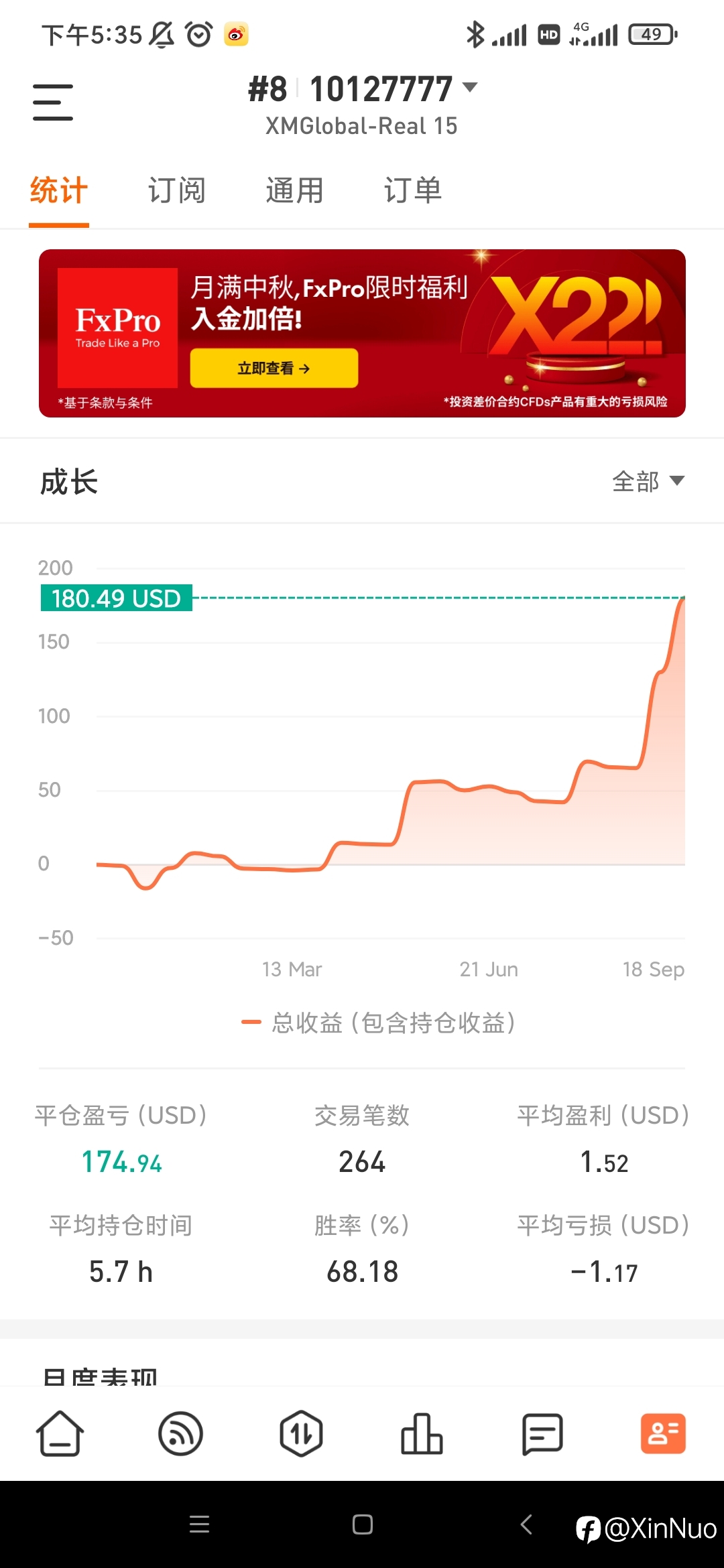Open the hamburger side menu
The height and width of the screenshot is (1568, 724).
pos(53,103)
